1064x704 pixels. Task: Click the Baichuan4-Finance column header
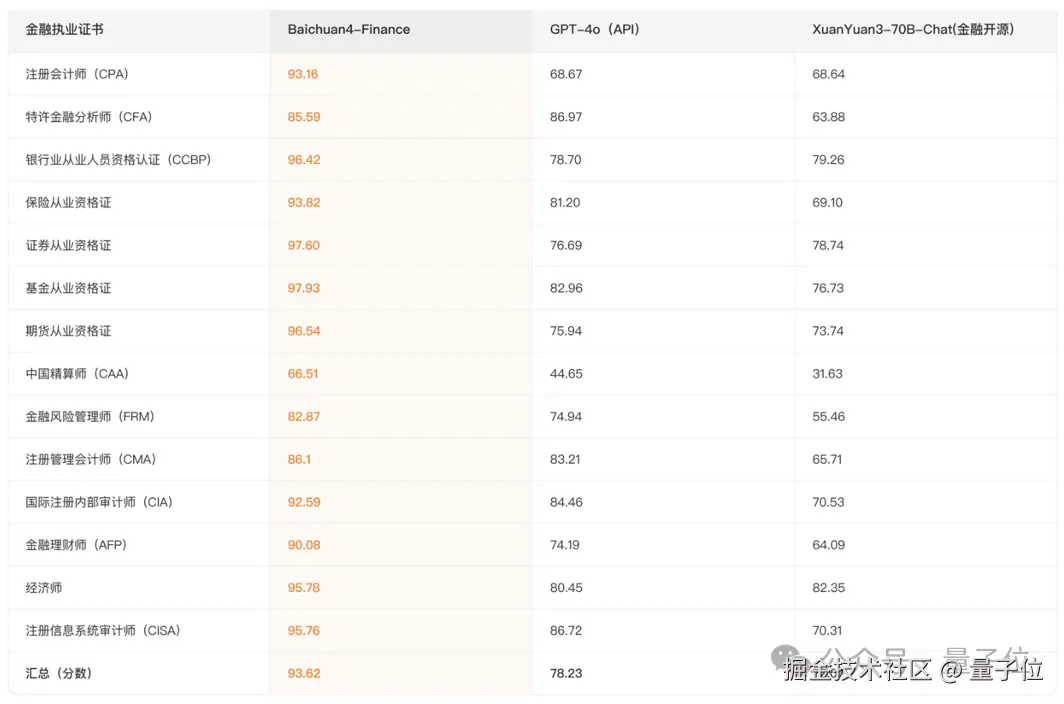click(x=349, y=30)
